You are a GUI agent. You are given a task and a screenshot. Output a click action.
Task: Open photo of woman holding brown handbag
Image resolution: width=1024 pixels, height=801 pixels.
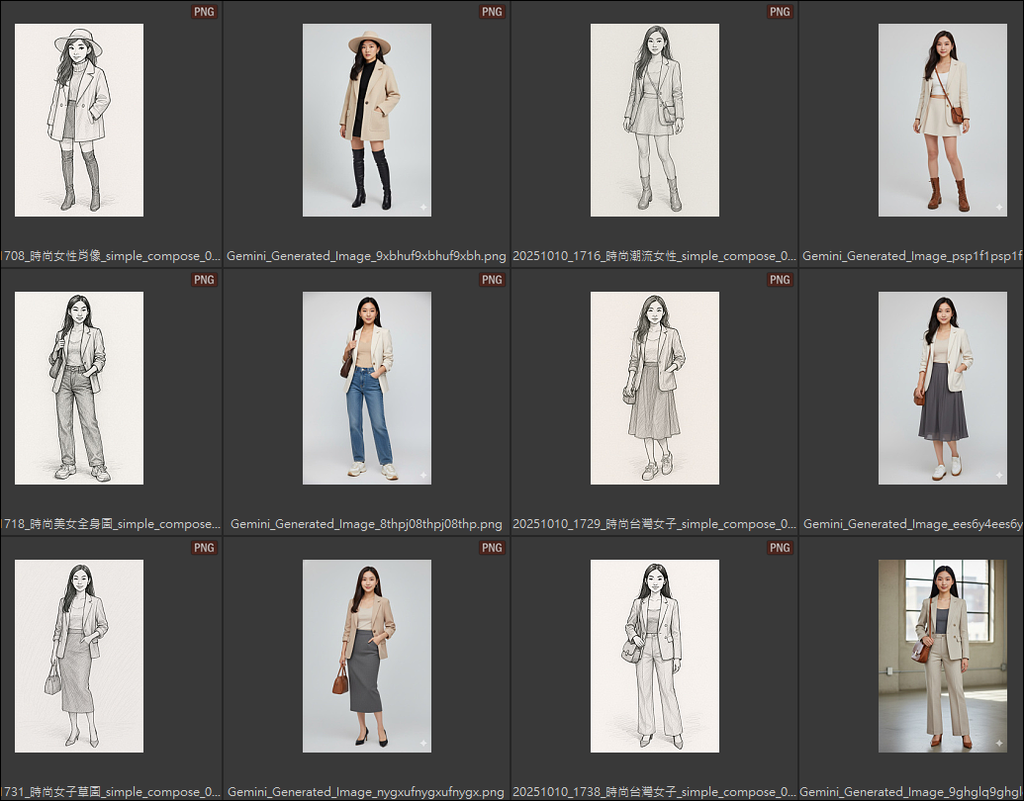pos(367,656)
